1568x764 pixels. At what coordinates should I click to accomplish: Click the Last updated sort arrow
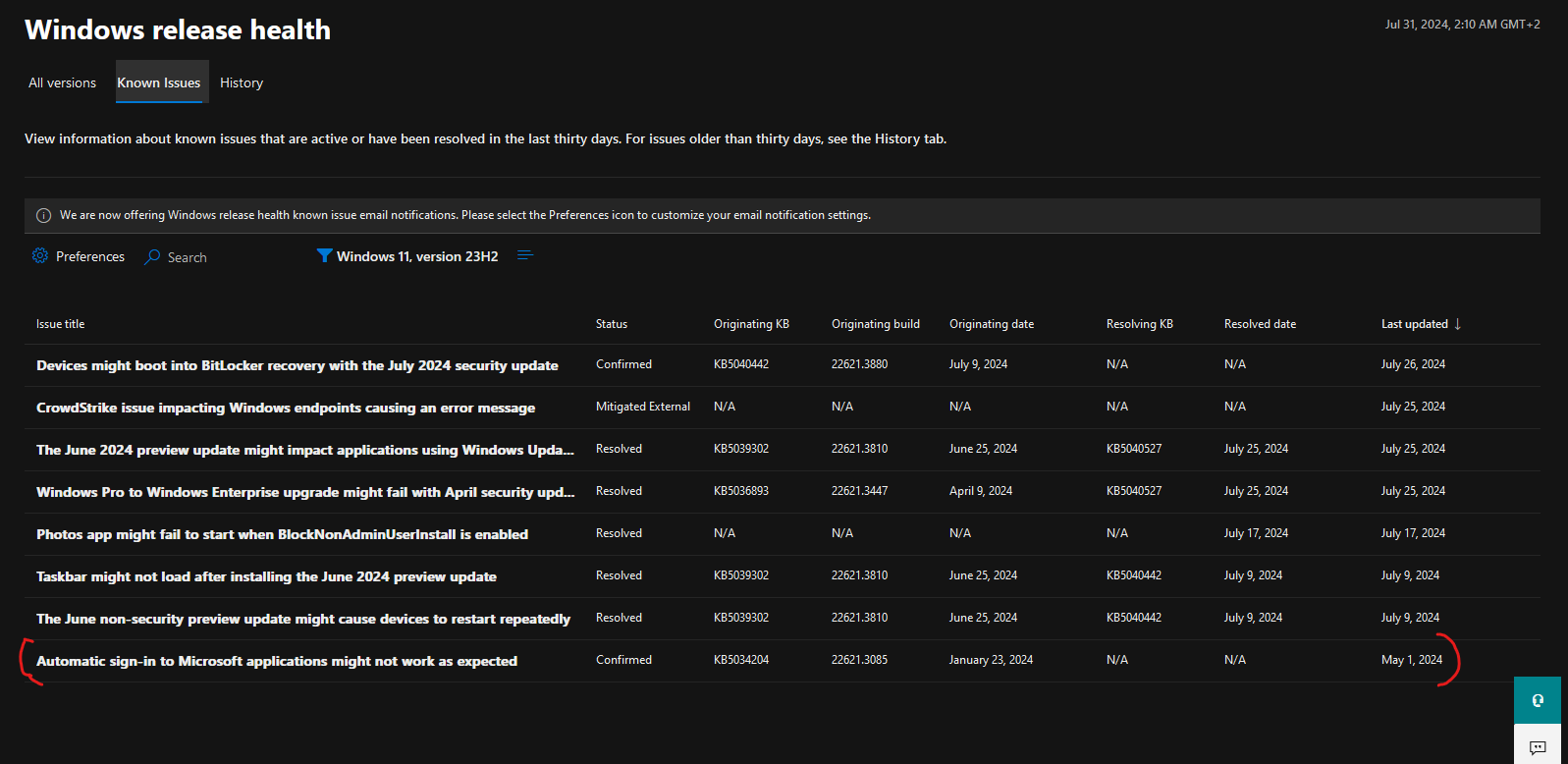[x=1458, y=324]
